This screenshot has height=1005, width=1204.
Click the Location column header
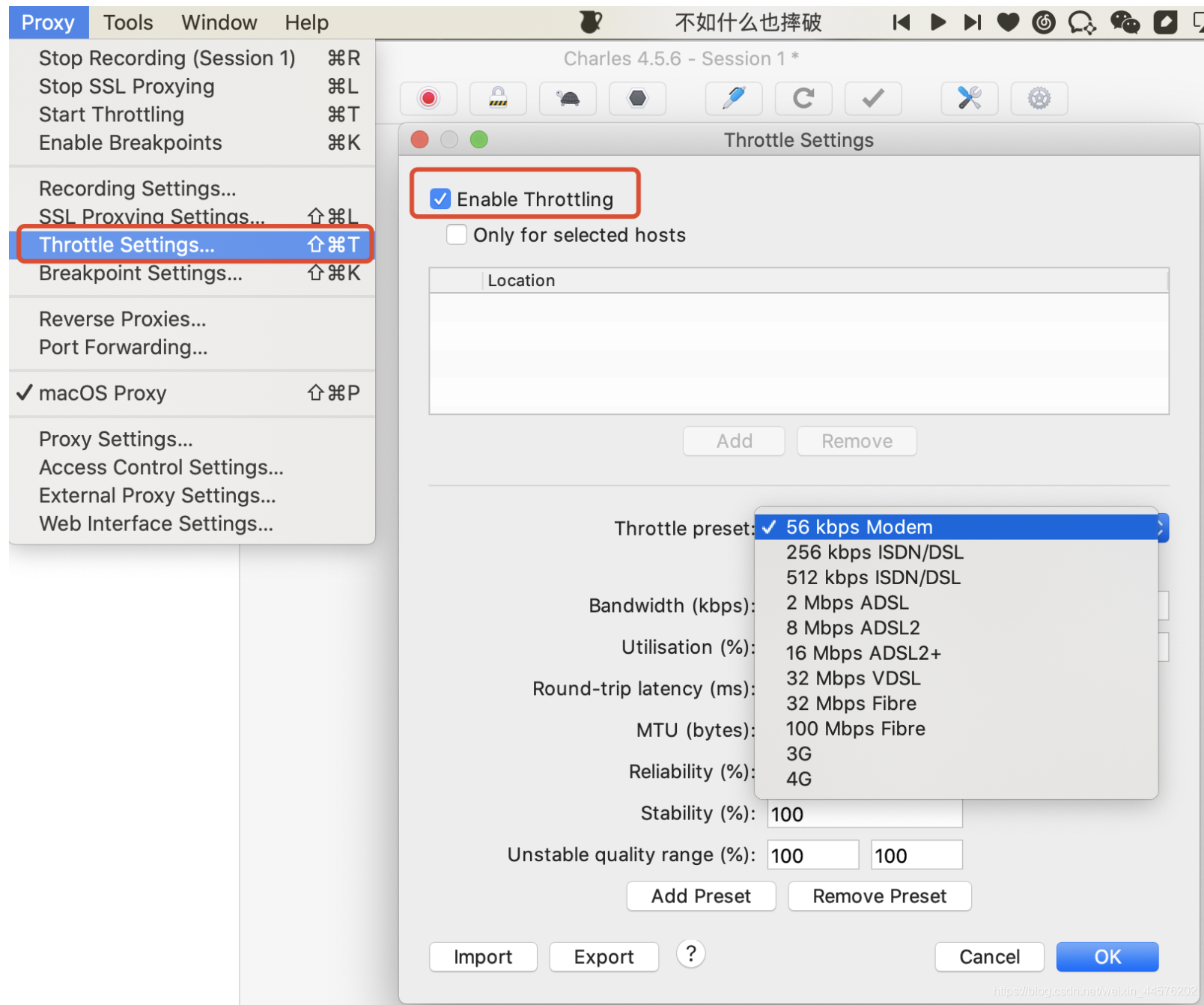point(825,281)
